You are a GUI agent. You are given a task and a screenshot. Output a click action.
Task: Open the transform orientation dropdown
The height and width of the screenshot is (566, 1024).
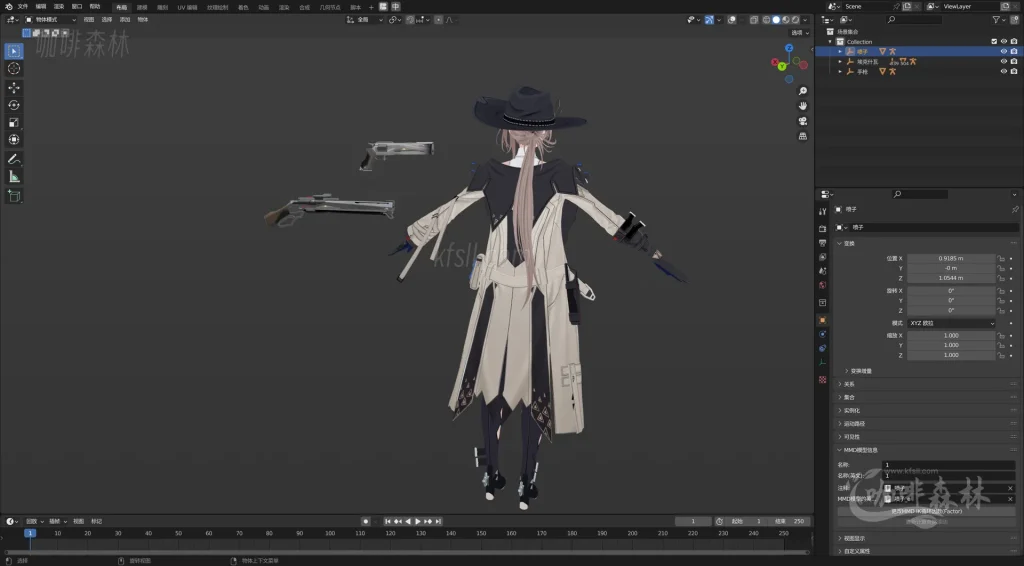click(x=364, y=20)
